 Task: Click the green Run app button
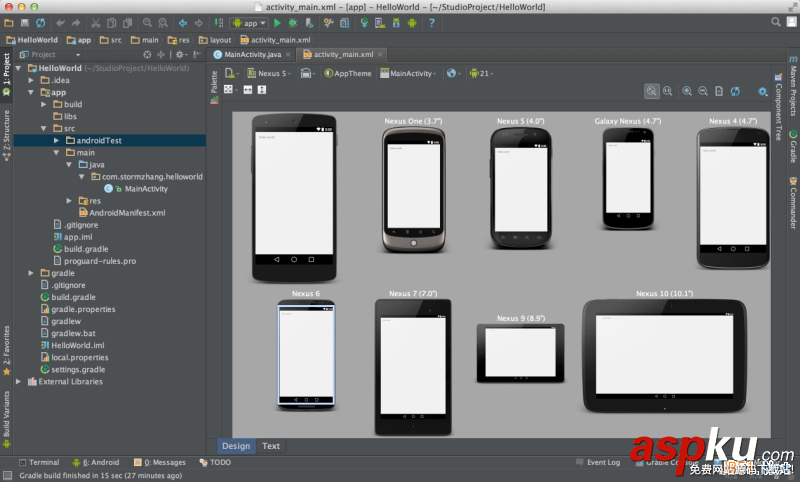[277, 22]
